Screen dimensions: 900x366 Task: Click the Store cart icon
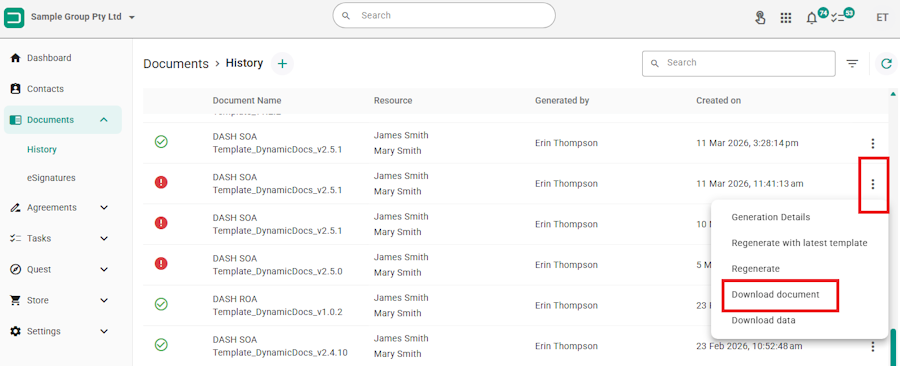click(x=15, y=300)
